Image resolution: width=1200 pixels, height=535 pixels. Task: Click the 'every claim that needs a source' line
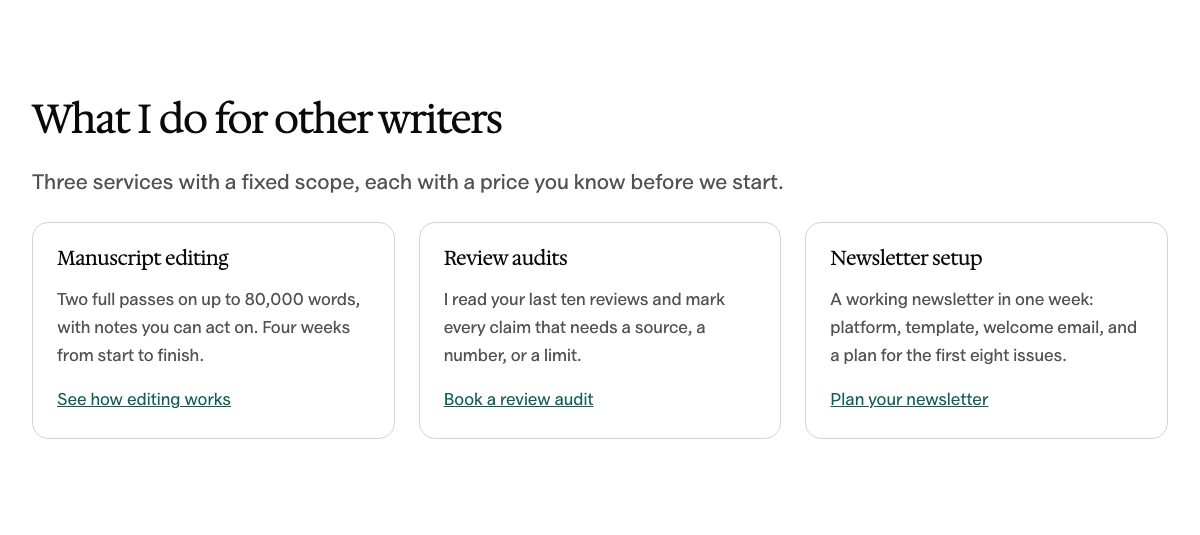click(575, 327)
